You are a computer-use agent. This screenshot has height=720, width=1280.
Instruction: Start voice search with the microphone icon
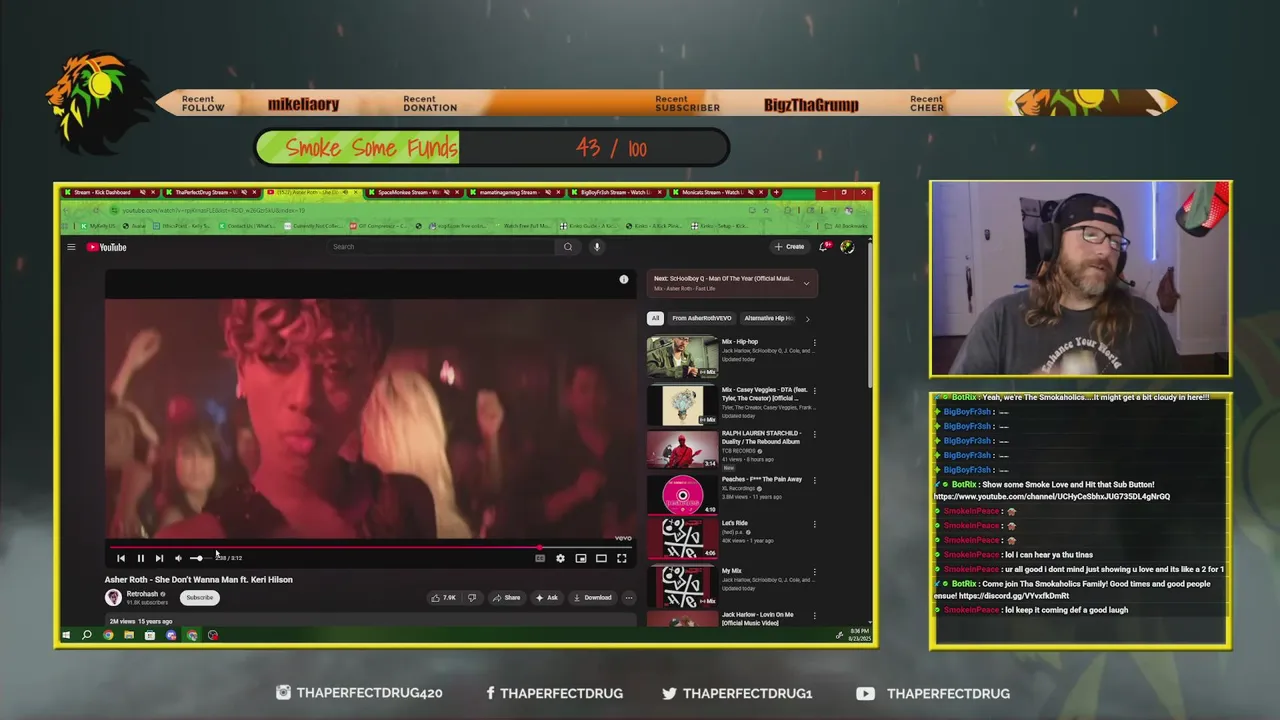coord(597,247)
